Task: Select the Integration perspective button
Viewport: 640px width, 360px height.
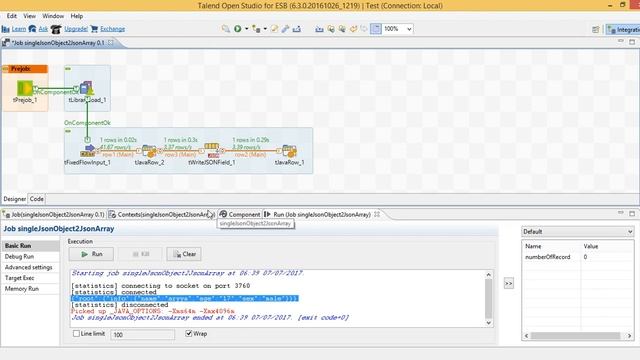Action: coord(623,29)
